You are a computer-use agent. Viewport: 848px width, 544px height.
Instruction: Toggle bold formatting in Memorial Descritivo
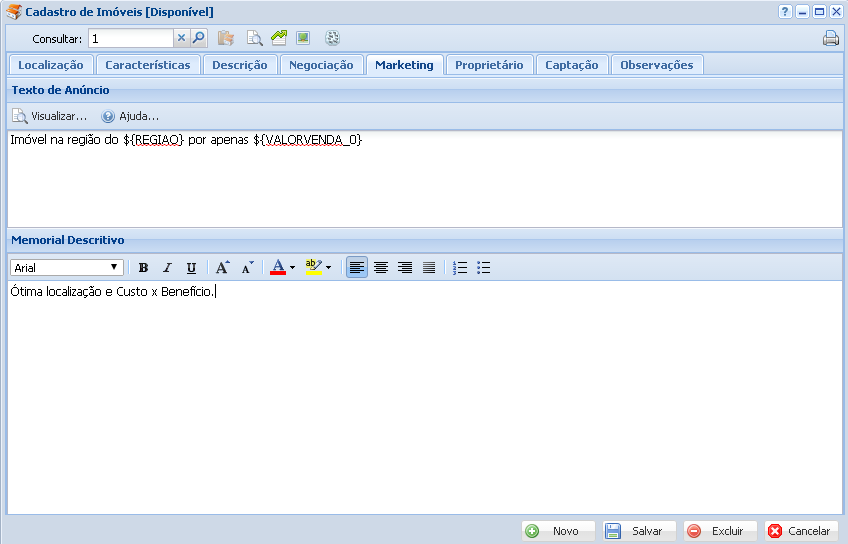coord(143,268)
